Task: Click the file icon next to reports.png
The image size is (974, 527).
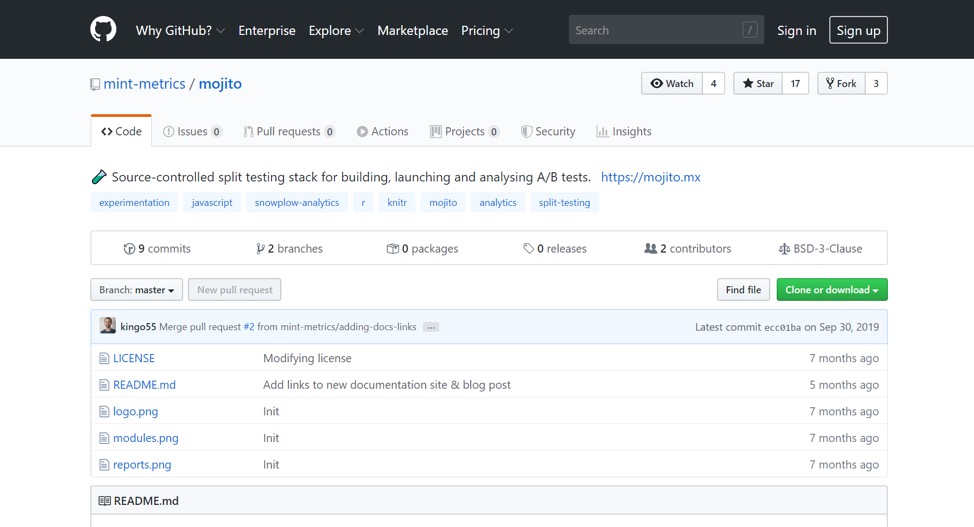Action: click(104, 465)
